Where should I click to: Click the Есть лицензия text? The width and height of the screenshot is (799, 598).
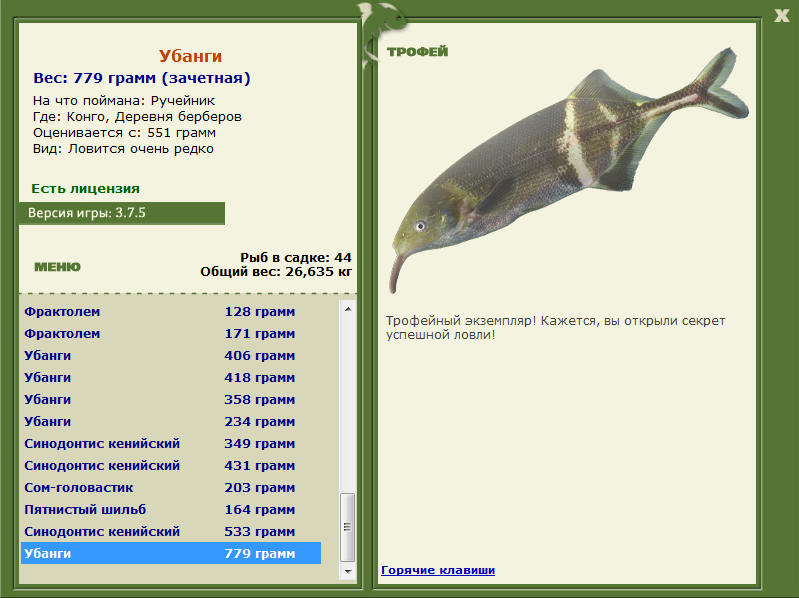(86, 188)
